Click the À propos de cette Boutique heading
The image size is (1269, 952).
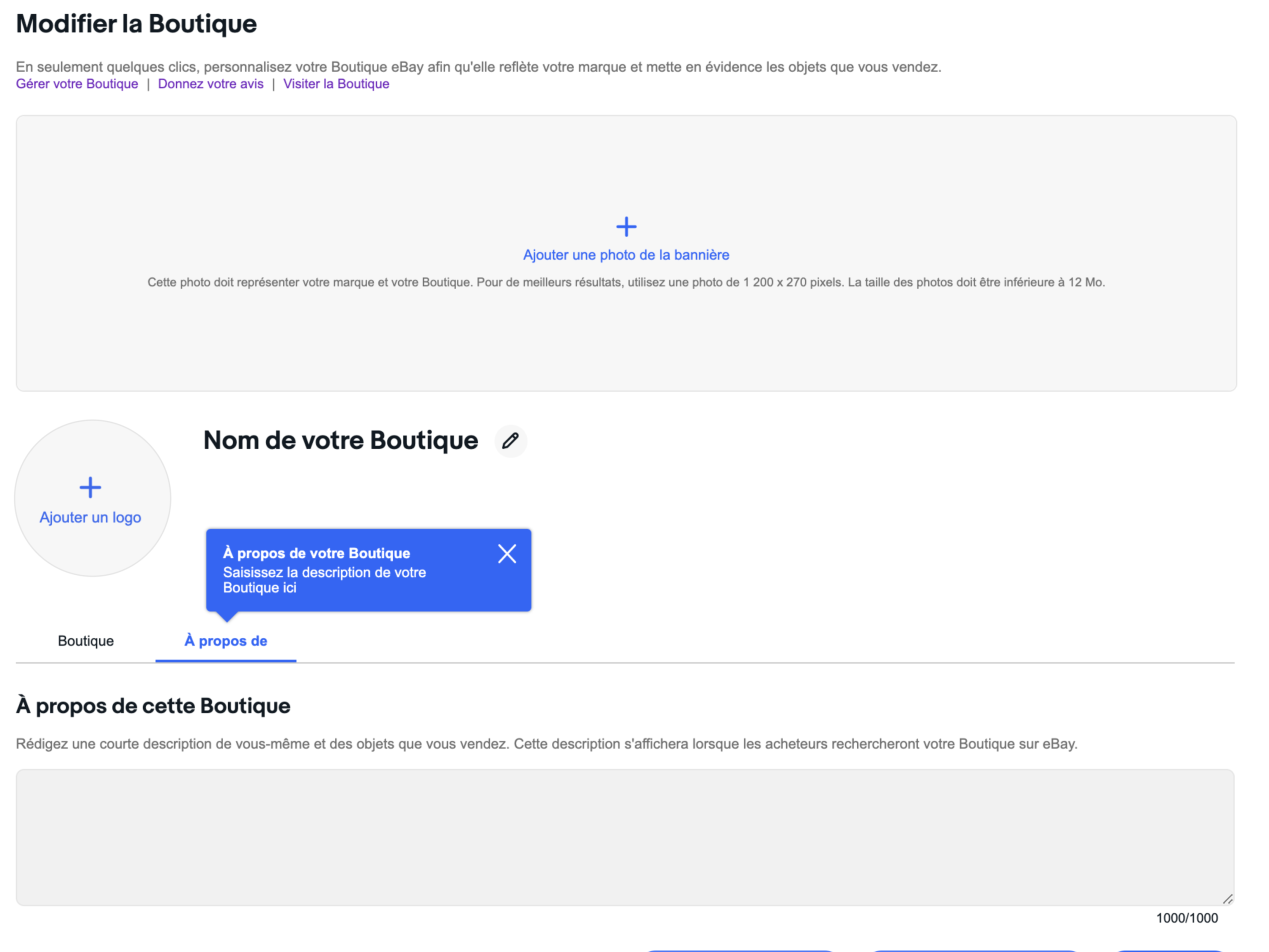(x=153, y=706)
